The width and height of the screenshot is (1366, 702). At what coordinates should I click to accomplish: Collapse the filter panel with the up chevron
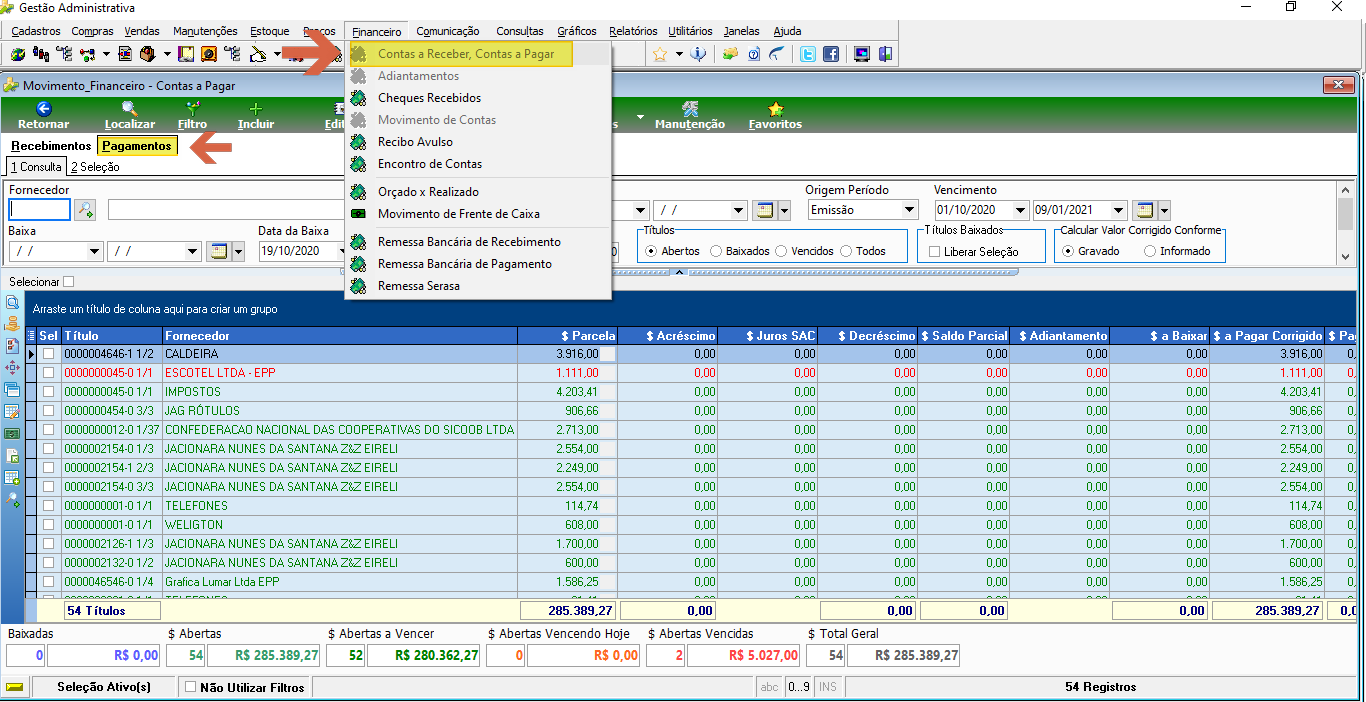point(678,271)
